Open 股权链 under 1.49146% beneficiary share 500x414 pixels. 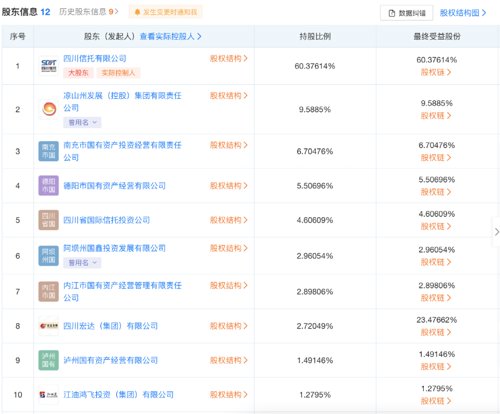point(436,367)
